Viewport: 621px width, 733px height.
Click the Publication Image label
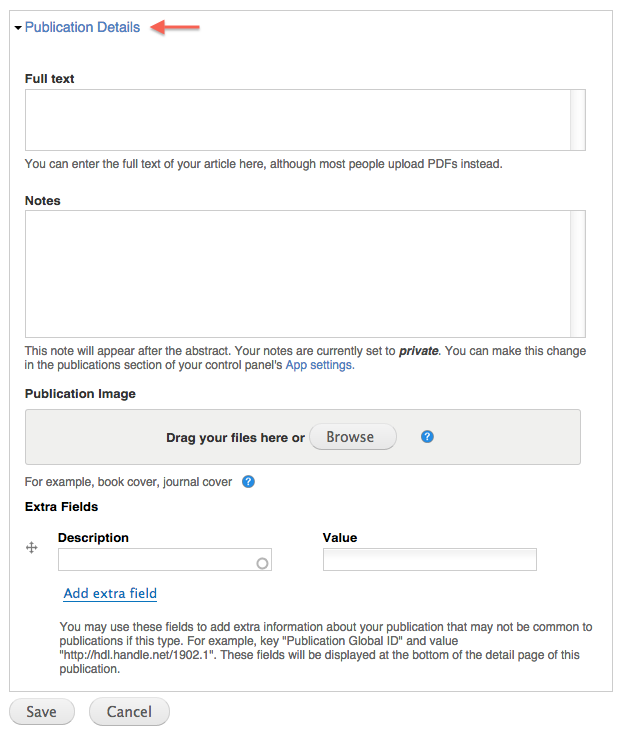click(x=80, y=394)
